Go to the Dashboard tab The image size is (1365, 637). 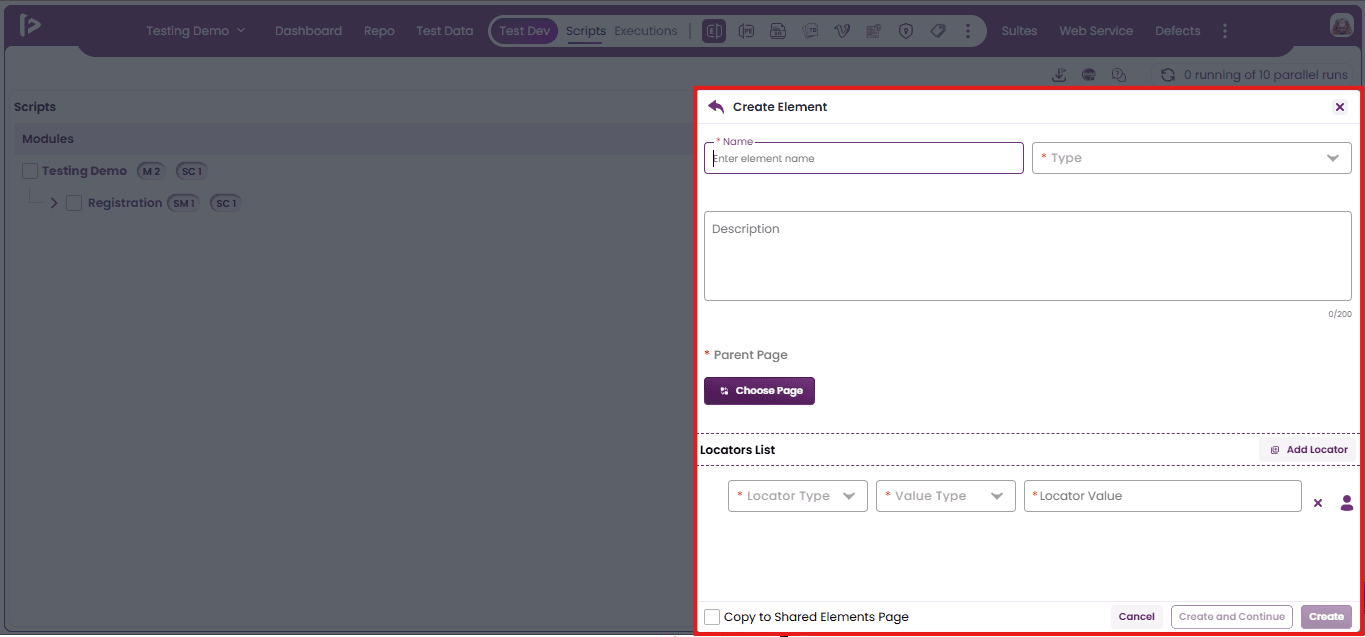pyautogui.click(x=308, y=31)
